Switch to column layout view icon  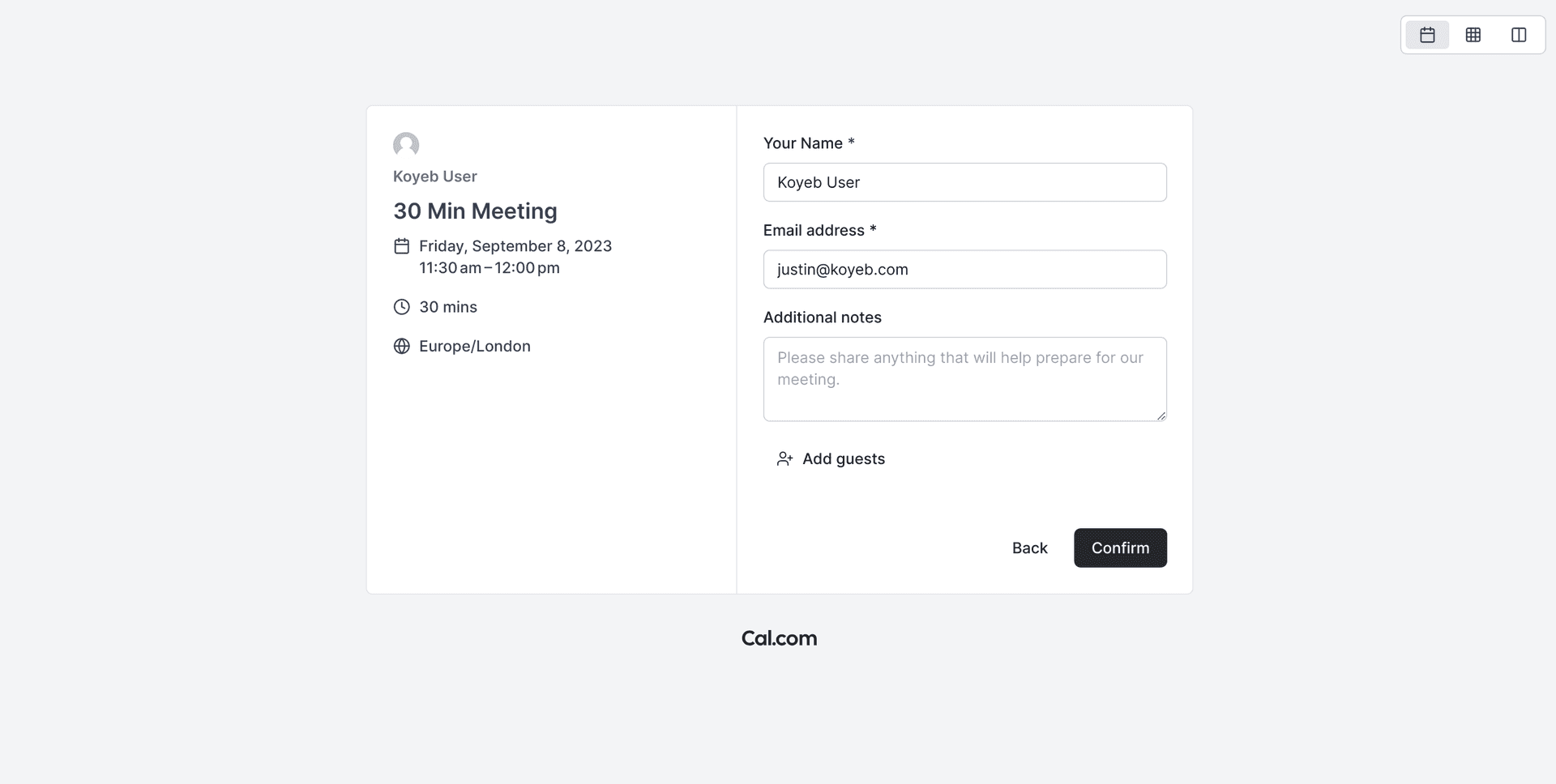(x=1519, y=35)
